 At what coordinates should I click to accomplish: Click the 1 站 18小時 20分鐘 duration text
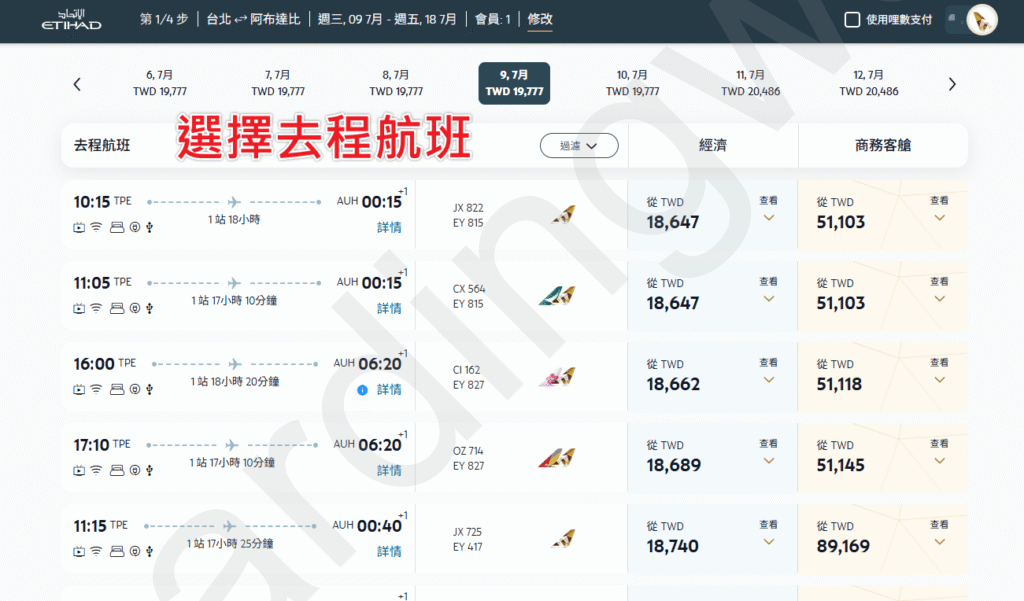[235, 382]
